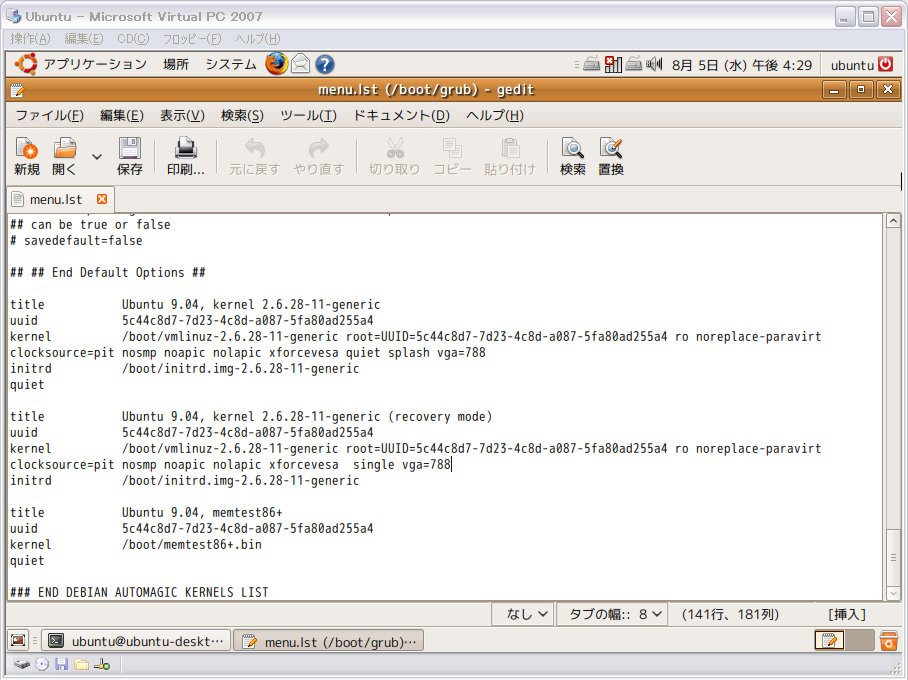Switch to ubuntu@ubuntu-desktop terminal taskbar button
Screen dimensions: 908x680
(136, 641)
